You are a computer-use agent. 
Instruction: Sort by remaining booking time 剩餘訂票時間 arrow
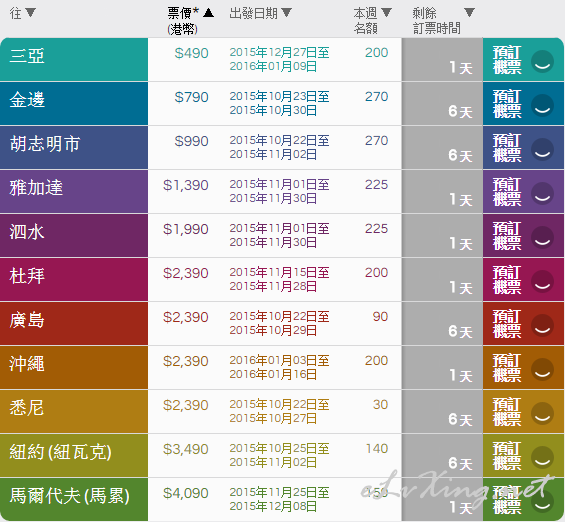[x=469, y=13]
